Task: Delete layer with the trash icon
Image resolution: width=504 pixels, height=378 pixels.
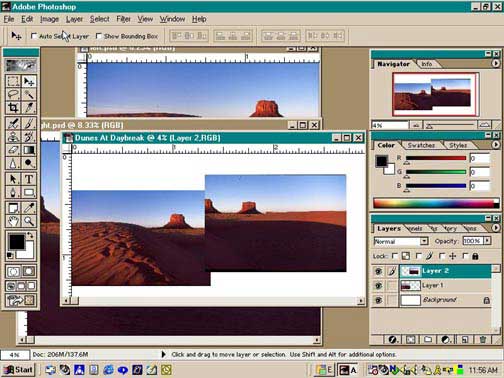Action: click(x=482, y=340)
